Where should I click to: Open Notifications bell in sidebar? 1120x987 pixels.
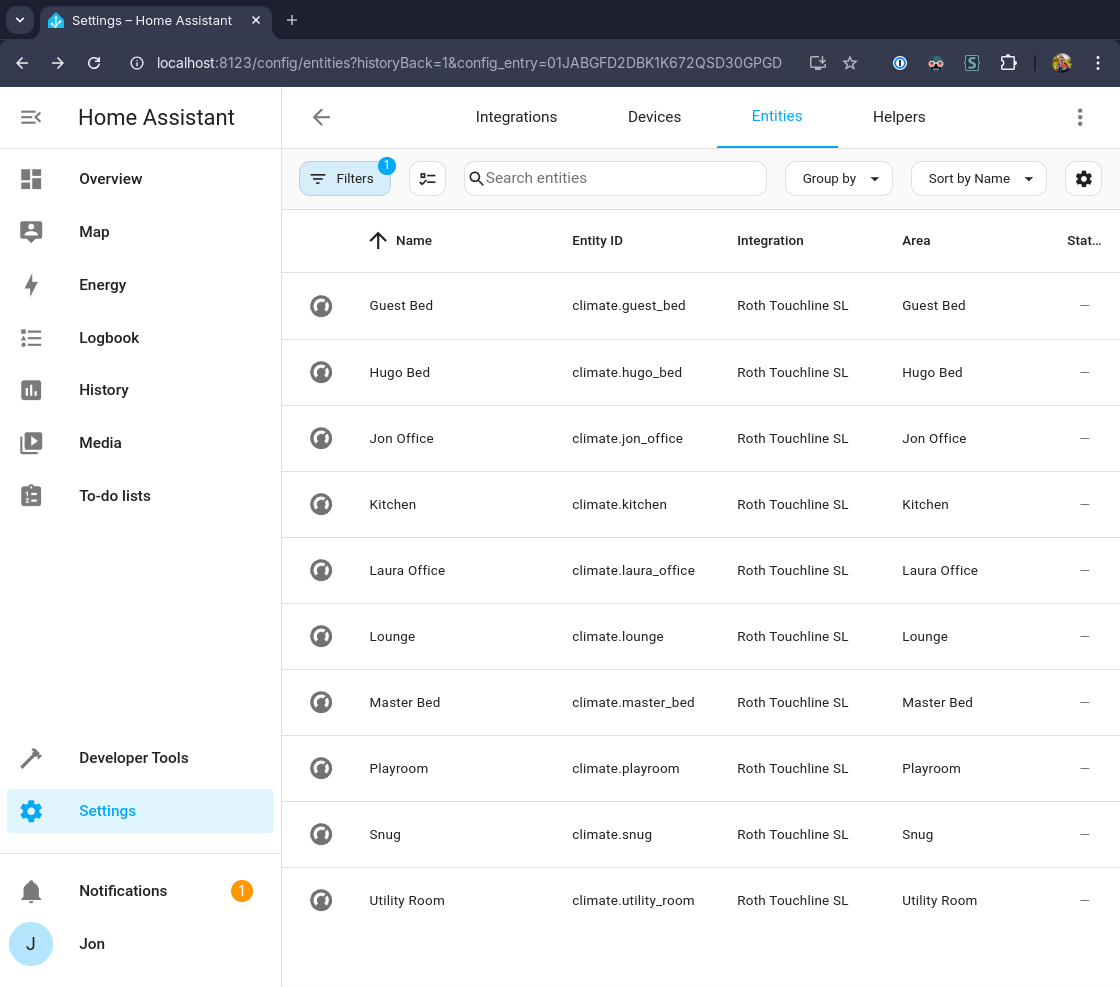coord(32,891)
